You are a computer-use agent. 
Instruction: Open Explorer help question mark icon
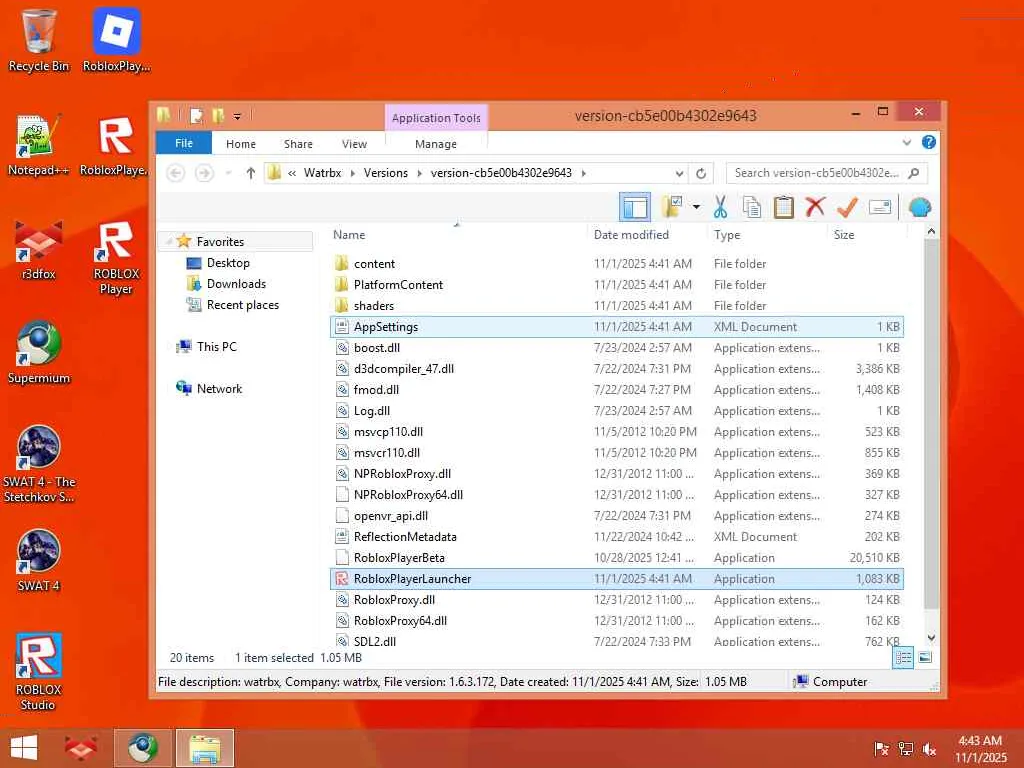click(x=929, y=142)
